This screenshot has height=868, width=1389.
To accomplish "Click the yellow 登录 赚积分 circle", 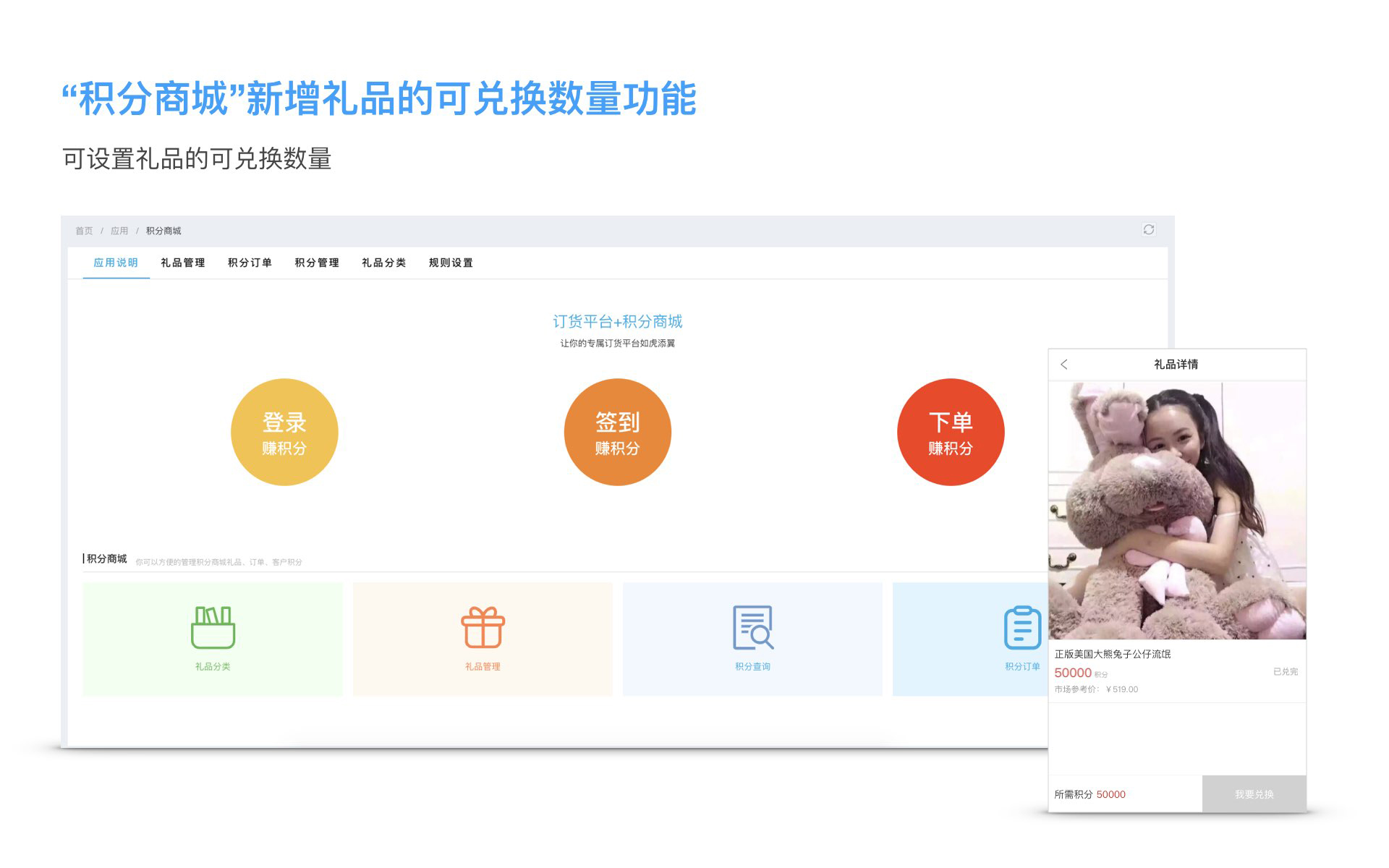I will [284, 432].
